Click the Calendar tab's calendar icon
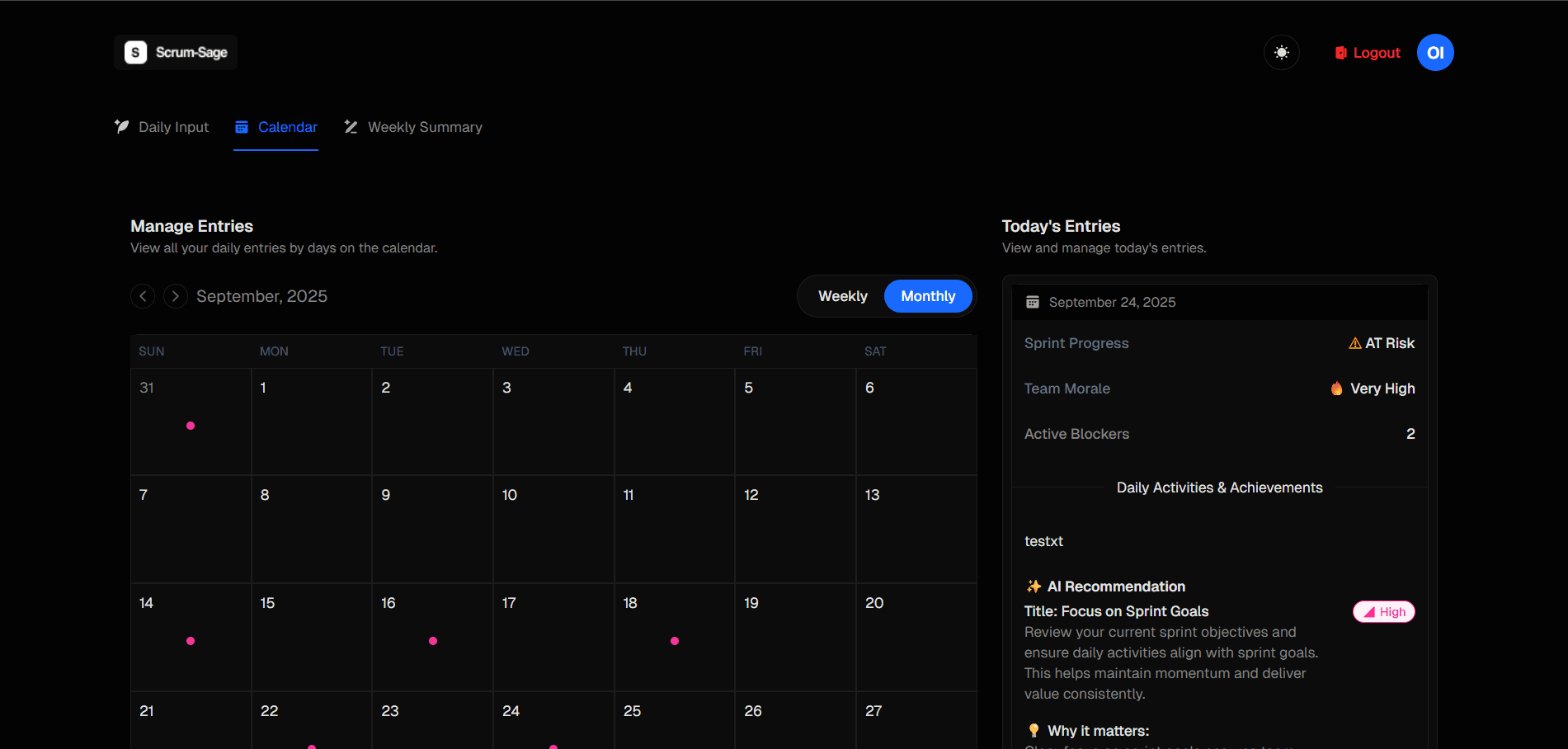The height and width of the screenshot is (749, 1568). point(242,127)
